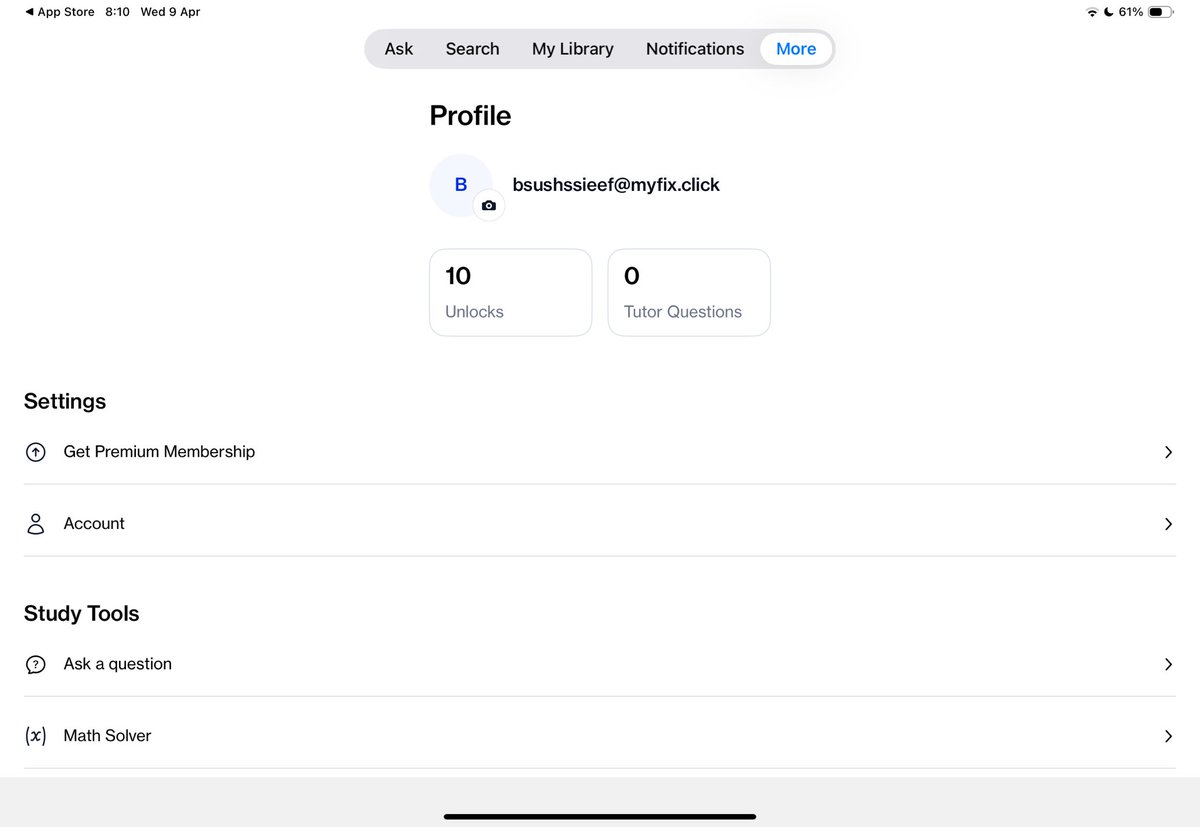Go to the Notifications tab
Viewport: 1200px width, 827px height.
click(x=695, y=49)
